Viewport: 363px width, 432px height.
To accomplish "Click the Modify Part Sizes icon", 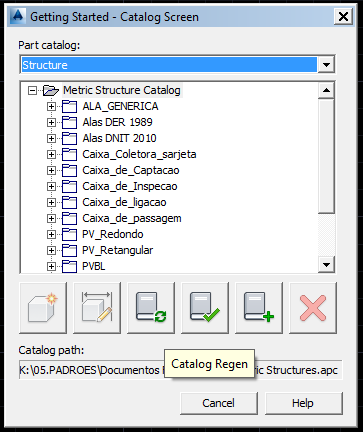I will pos(97,308).
